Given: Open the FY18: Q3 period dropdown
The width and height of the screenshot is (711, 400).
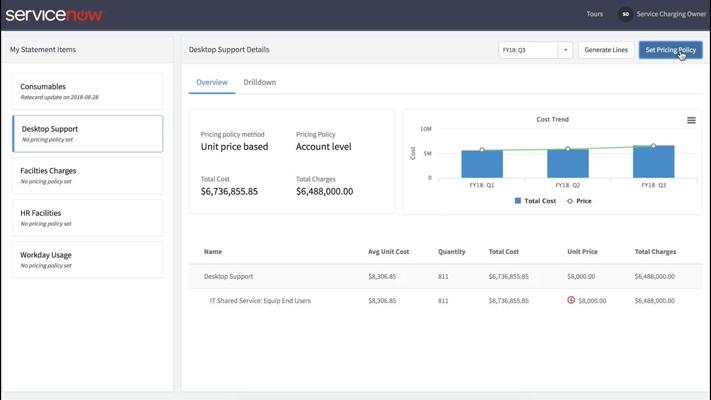Looking at the screenshot, I should tap(528, 50).
